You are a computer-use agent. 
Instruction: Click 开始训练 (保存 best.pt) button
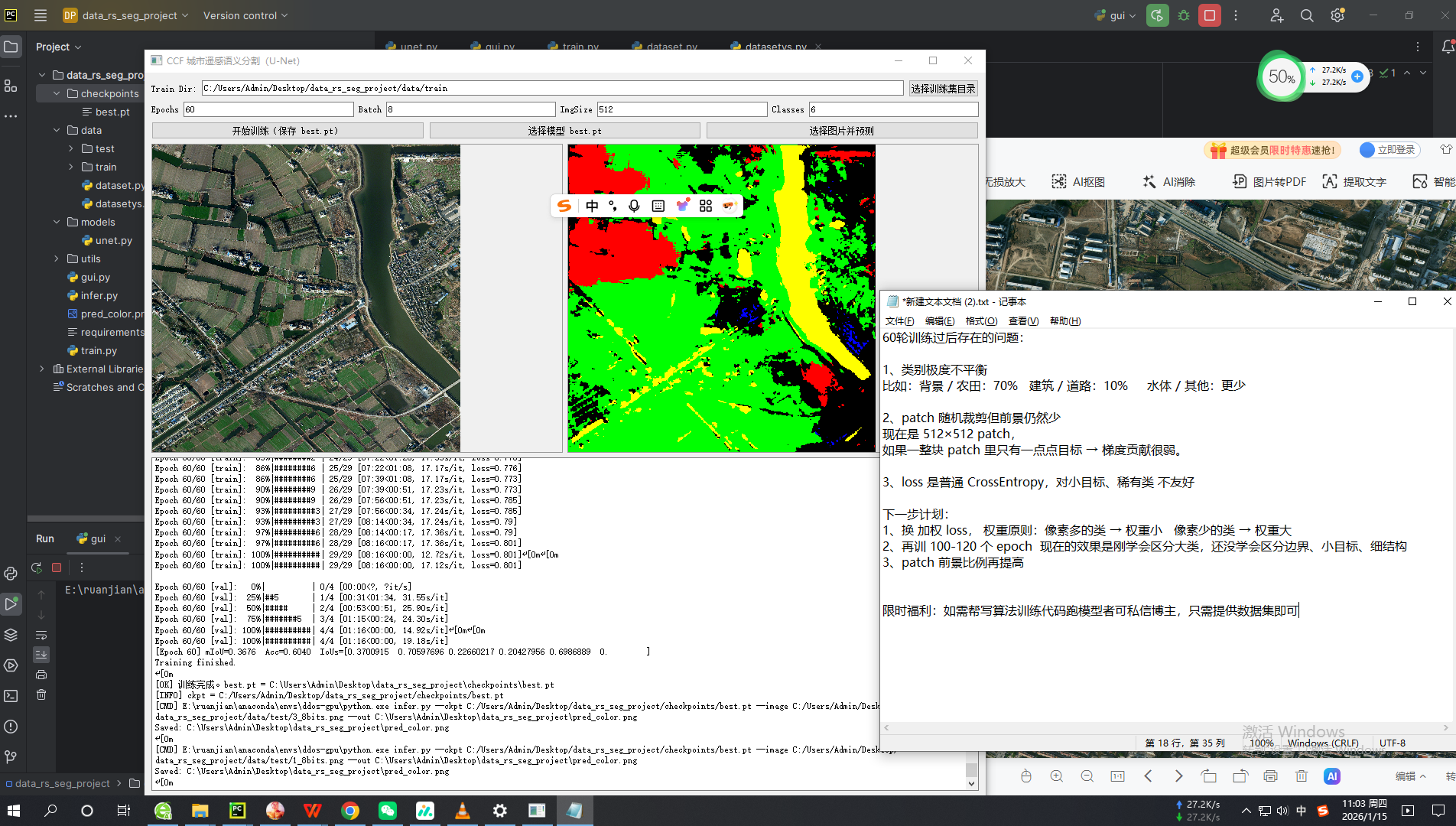(x=287, y=131)
